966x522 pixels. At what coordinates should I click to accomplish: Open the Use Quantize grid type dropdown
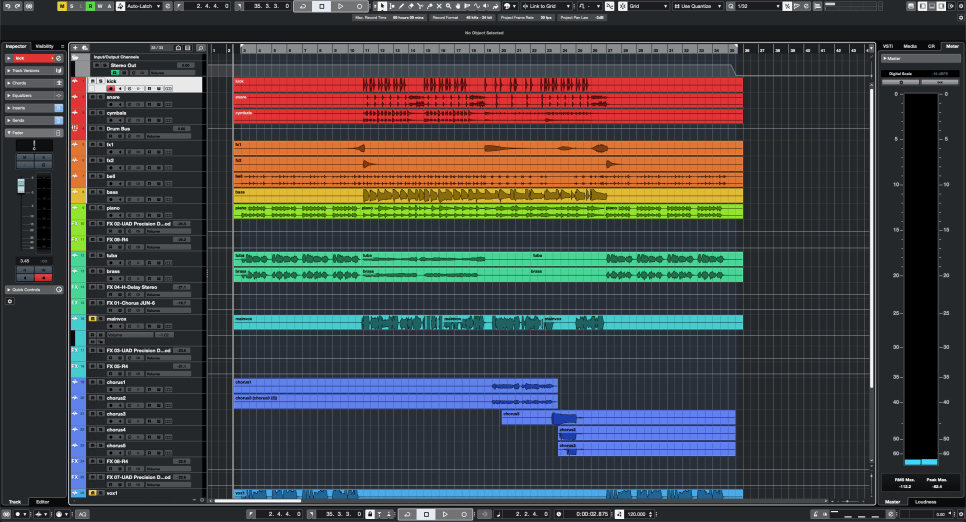tap(697, 6)
